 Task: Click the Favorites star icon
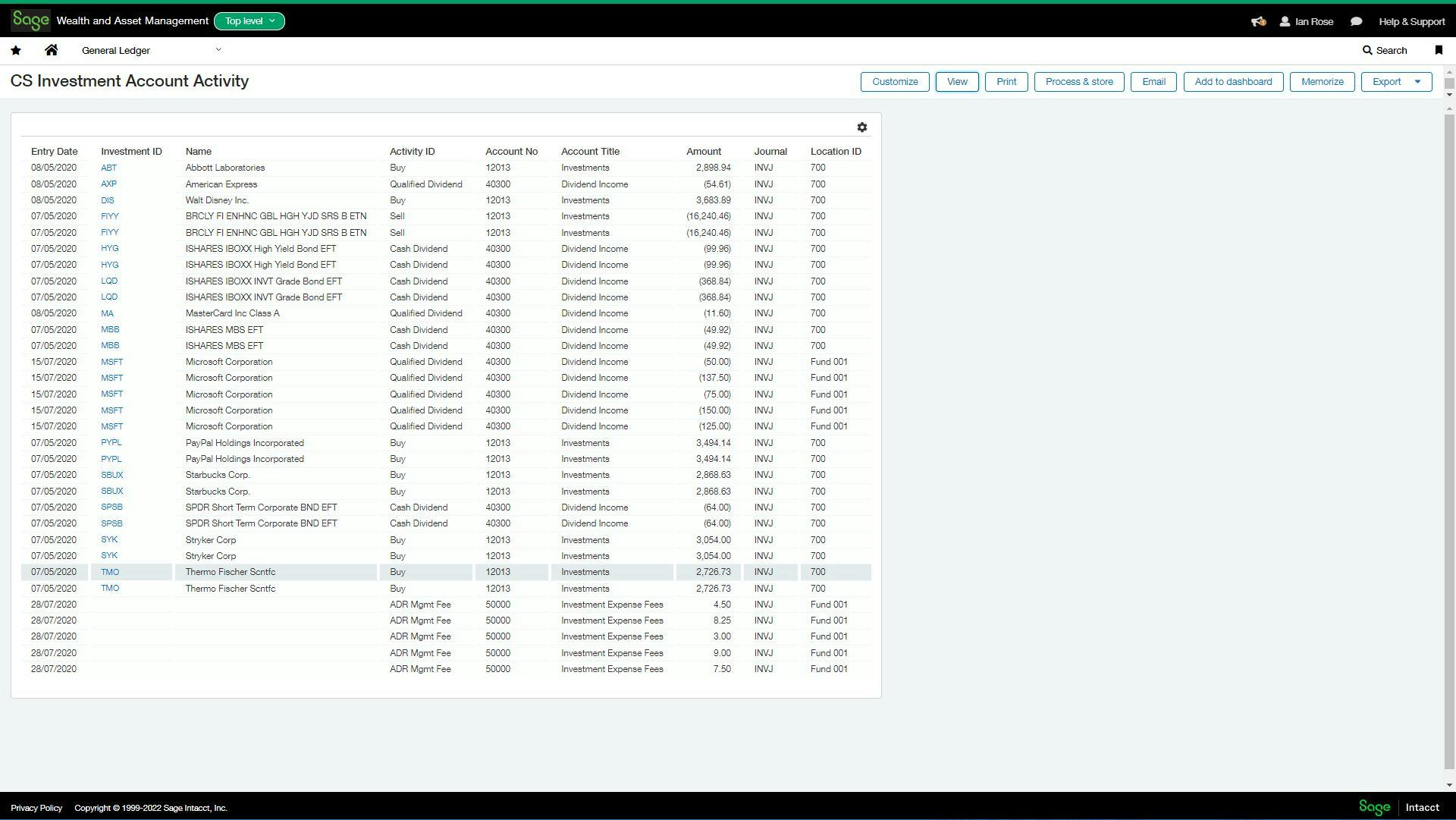(x=16, y=50)
